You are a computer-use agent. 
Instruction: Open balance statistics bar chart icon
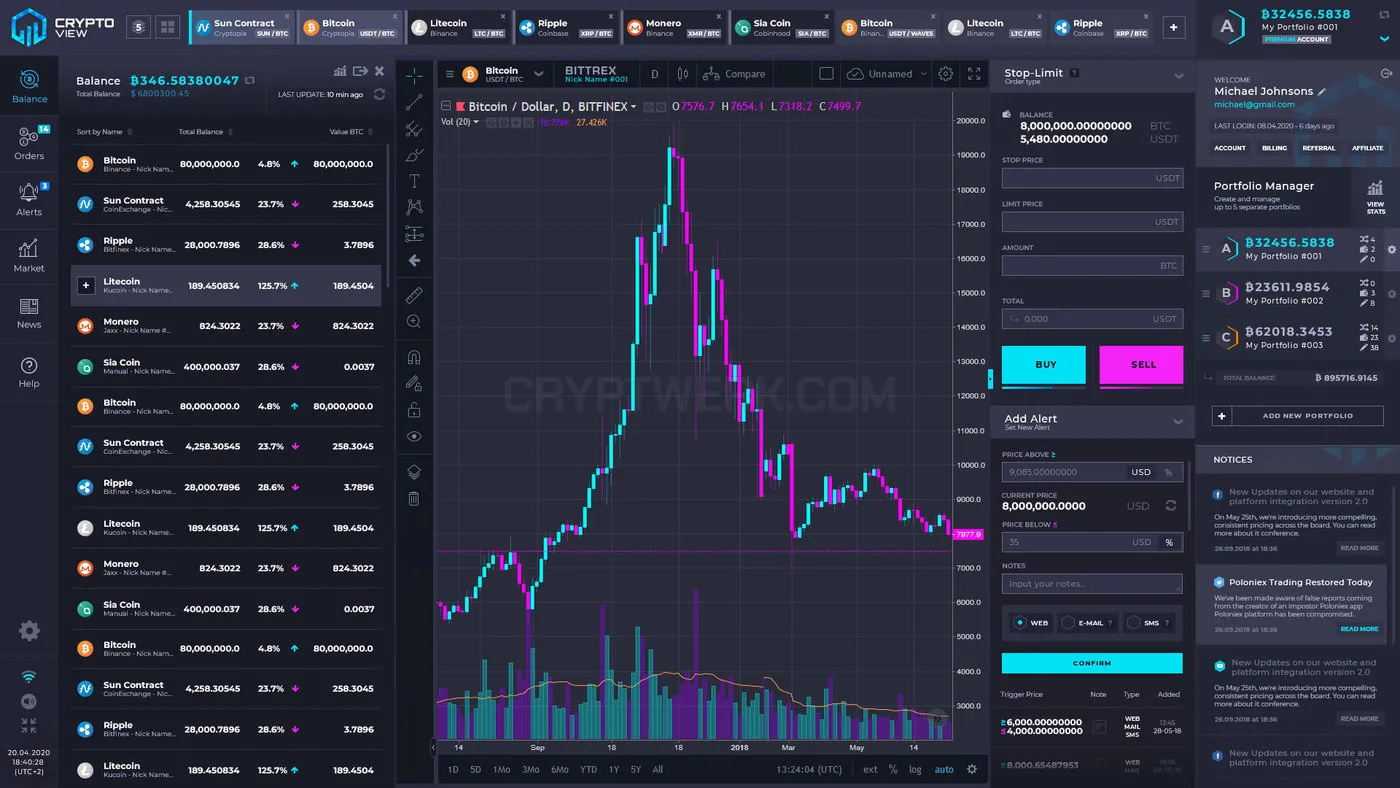[x=340, y=71]
